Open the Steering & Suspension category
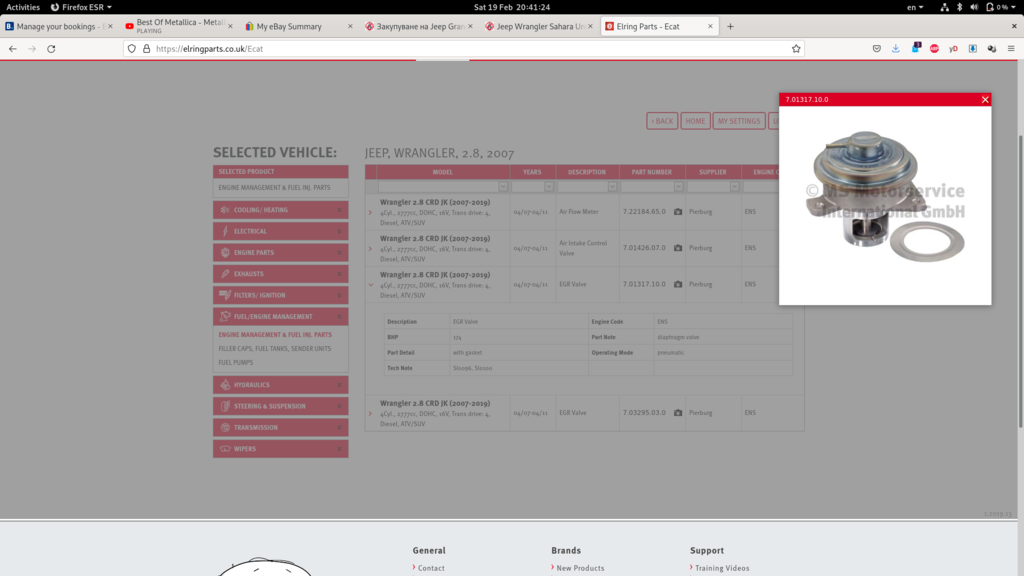Viewport: 1024px width, 576px height. coord(280,406)
